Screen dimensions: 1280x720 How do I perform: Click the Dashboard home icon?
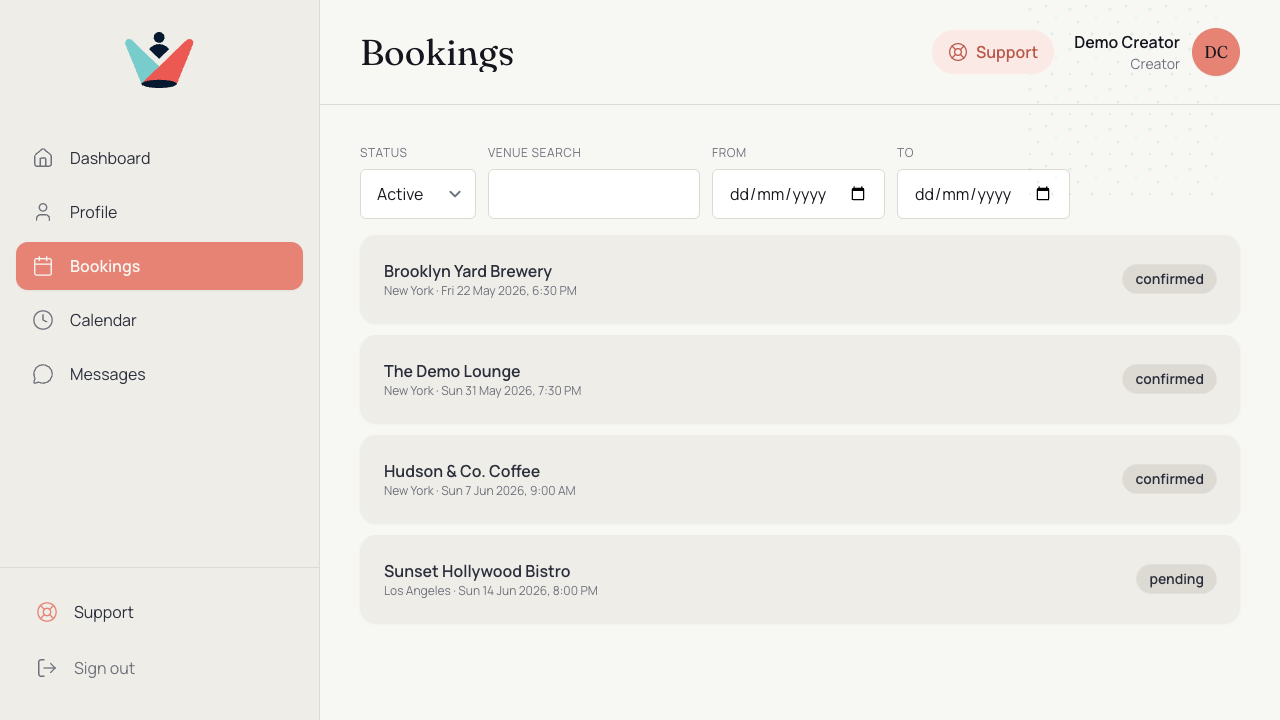pyautogui.click(x=43, y=158)
